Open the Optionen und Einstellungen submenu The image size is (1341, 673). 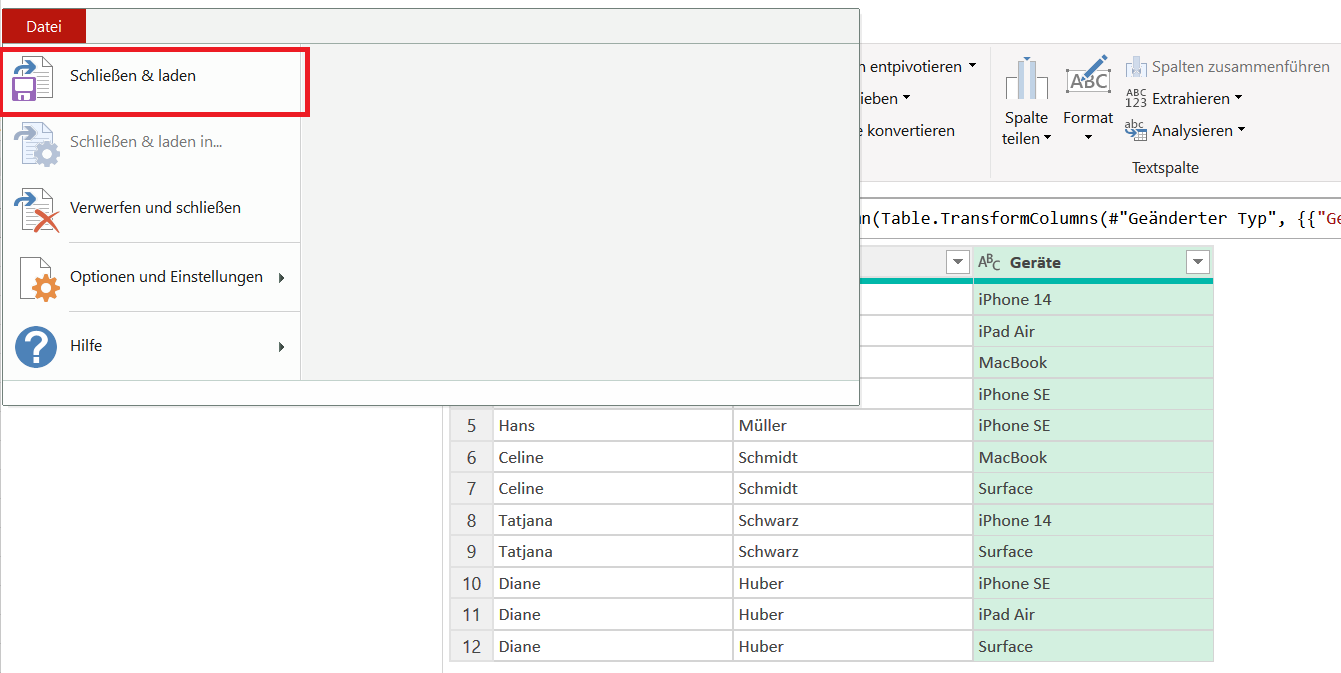(152, 277)
